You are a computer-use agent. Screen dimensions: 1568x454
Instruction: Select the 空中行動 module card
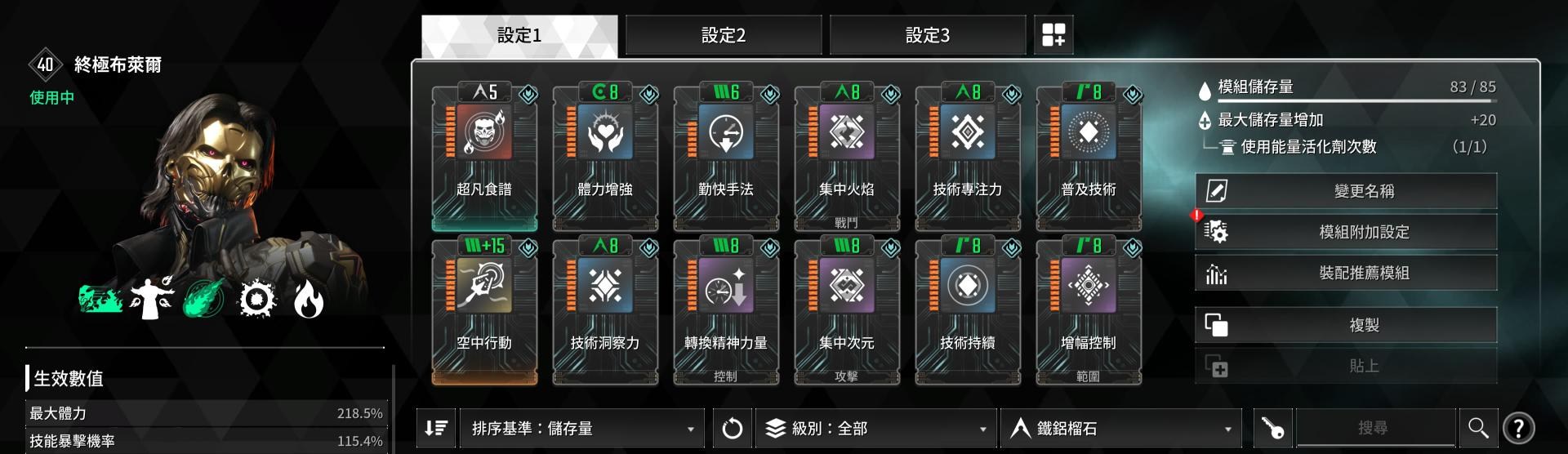pyautogui.click(x=484, y=311)
